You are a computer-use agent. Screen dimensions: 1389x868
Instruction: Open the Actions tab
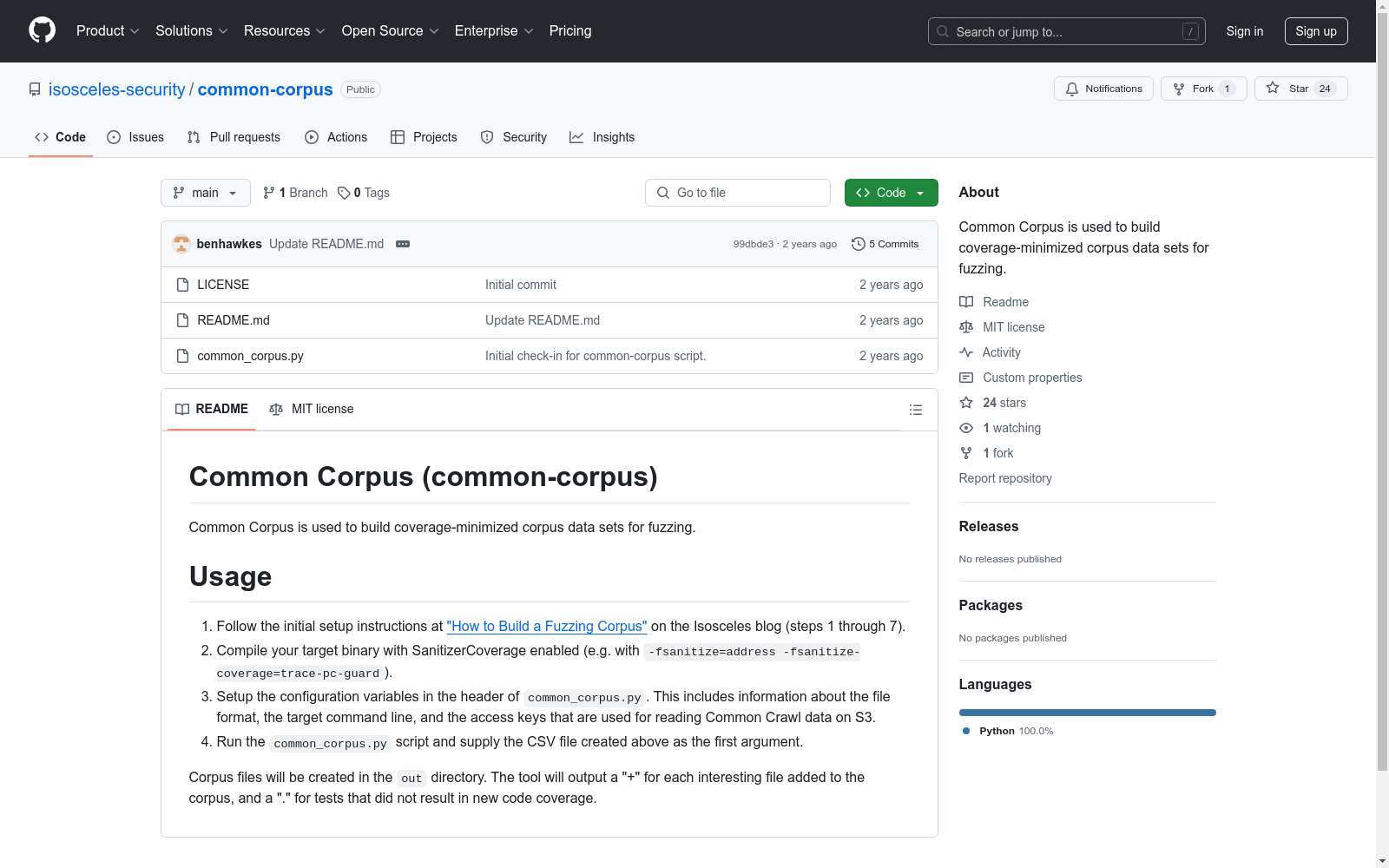coord(336,137)
